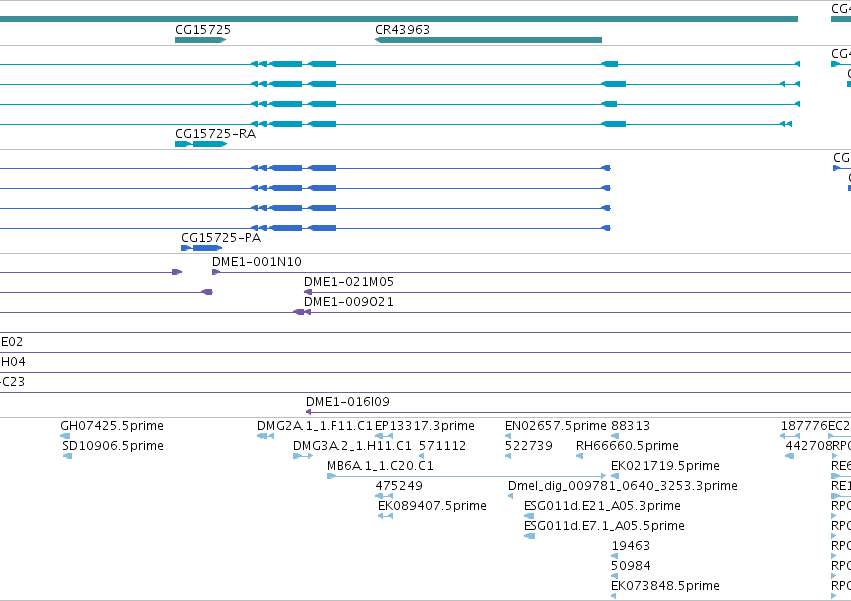This screenshot has width=851, height=601.
Task: Select the CG15725 gene span
Action: click(x=200, y=40)
